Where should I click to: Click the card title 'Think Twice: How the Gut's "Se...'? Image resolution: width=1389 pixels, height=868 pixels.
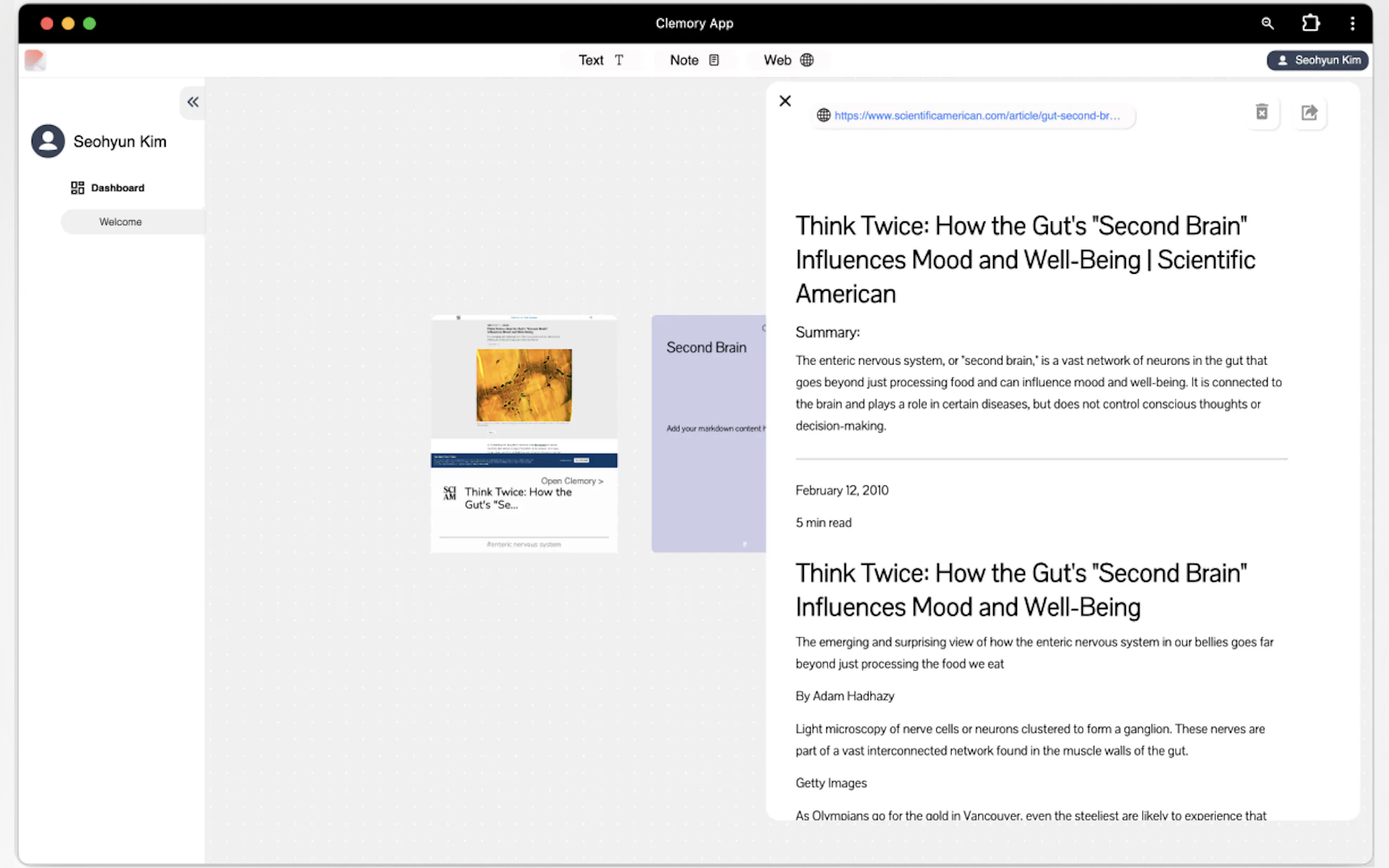tap(518, 498)
